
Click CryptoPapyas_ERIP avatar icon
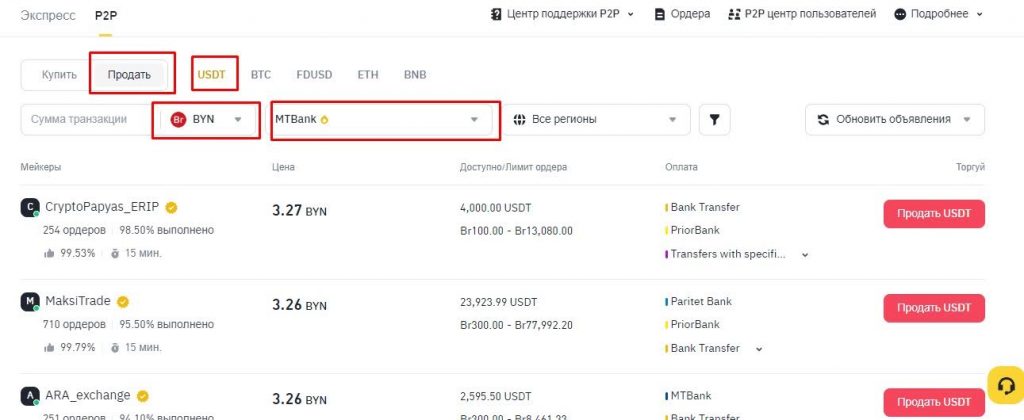tap(30, 208)
